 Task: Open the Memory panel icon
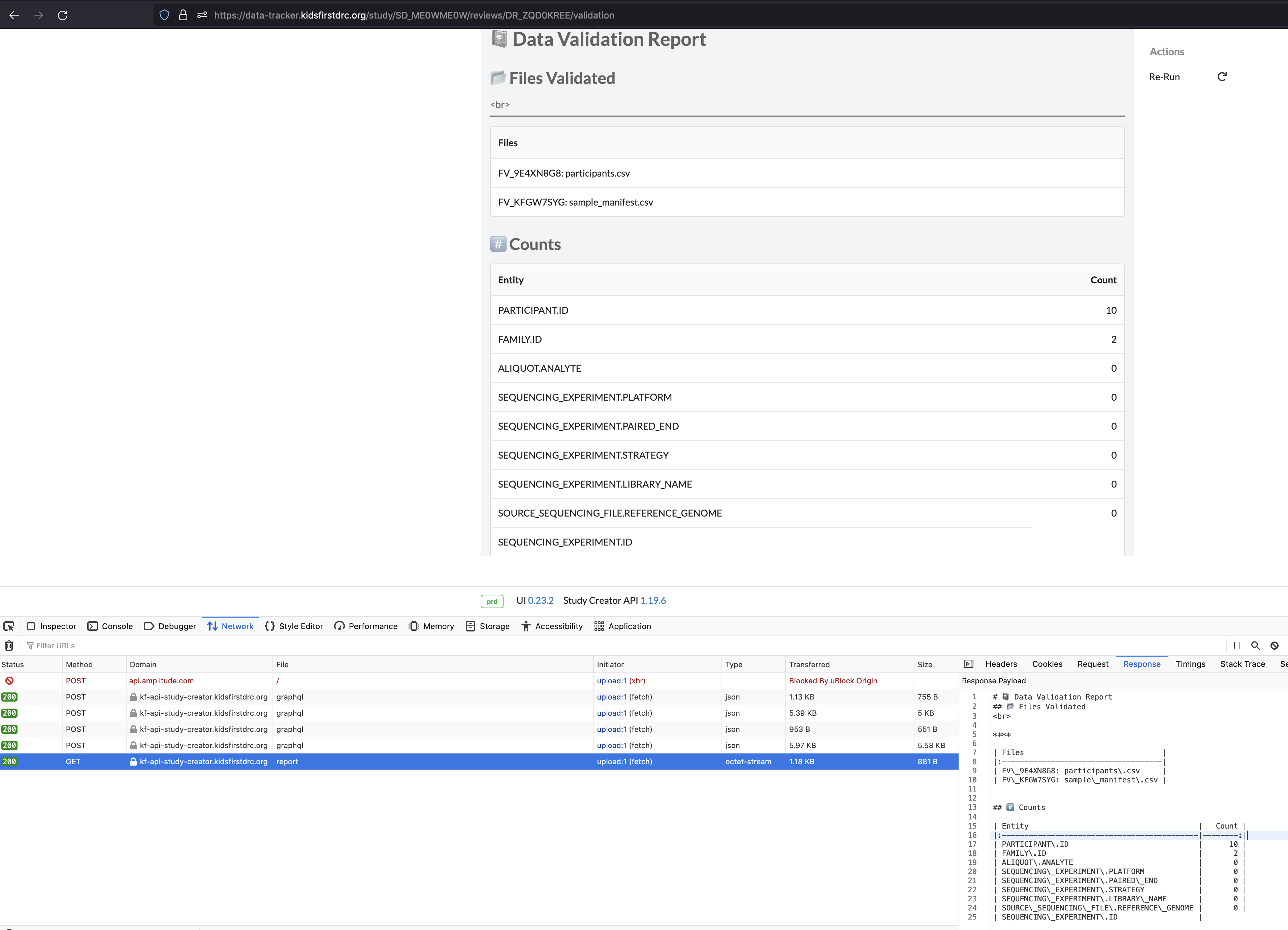413,626
